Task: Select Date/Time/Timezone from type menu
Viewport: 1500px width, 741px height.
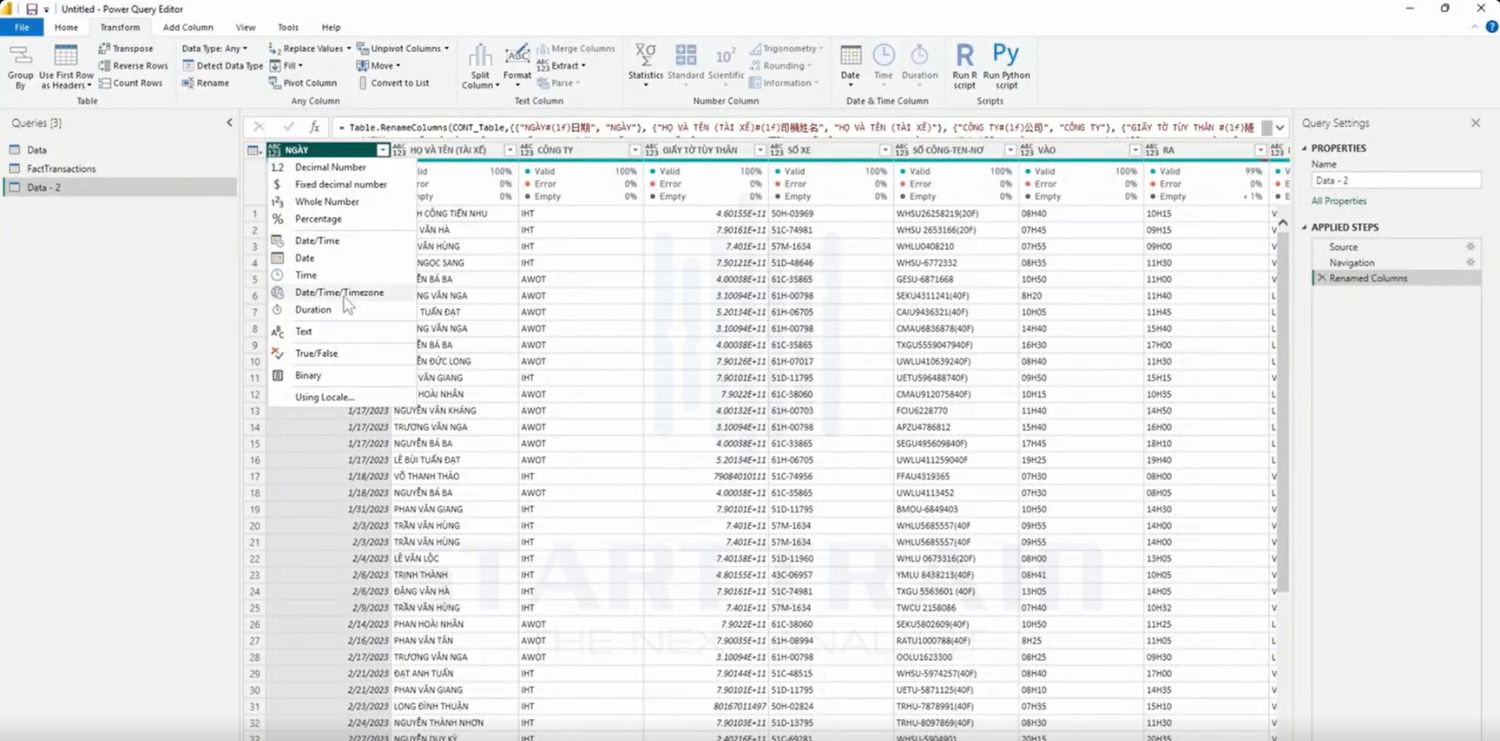Action: tap(339, 293)
